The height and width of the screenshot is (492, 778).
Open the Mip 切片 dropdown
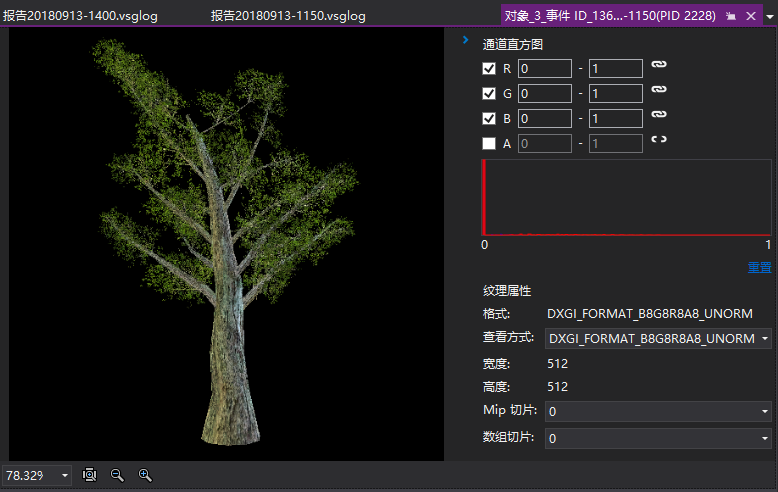(x=658, y=411)
